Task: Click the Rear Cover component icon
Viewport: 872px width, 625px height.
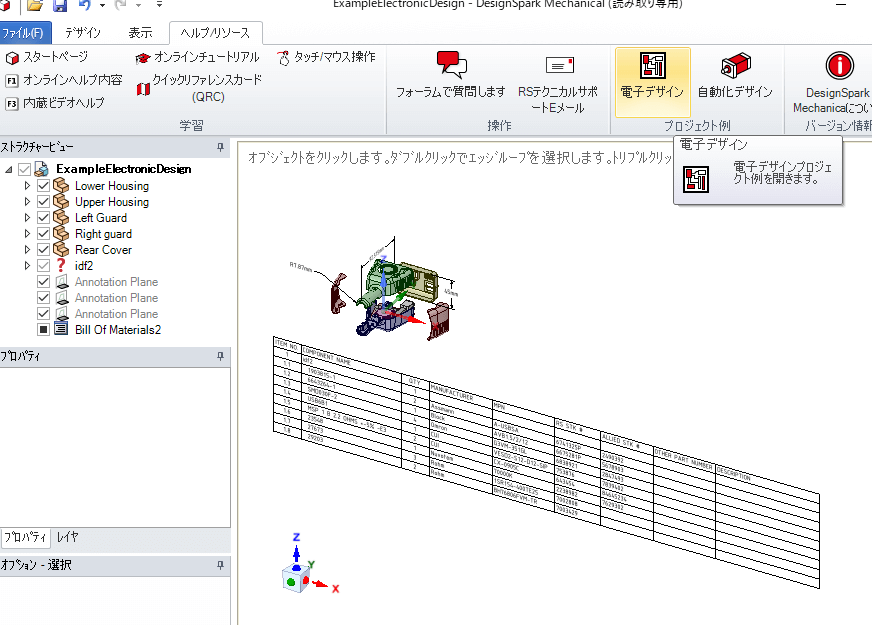Action: 61,250
